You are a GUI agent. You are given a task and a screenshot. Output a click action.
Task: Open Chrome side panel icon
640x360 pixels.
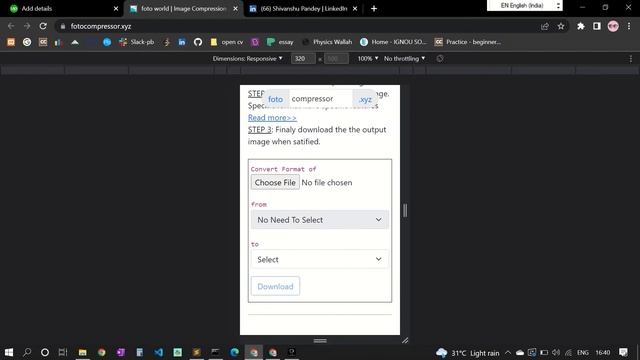(x=597, y=26)
